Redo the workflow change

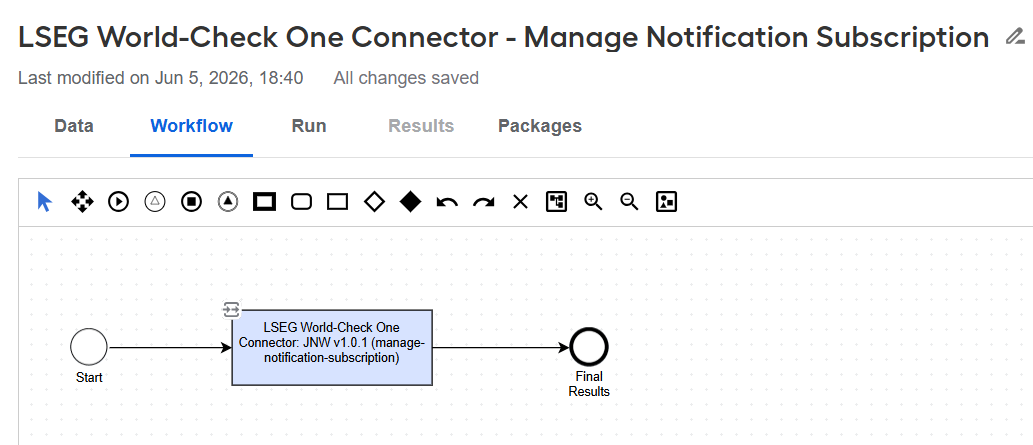click(484, 202)
